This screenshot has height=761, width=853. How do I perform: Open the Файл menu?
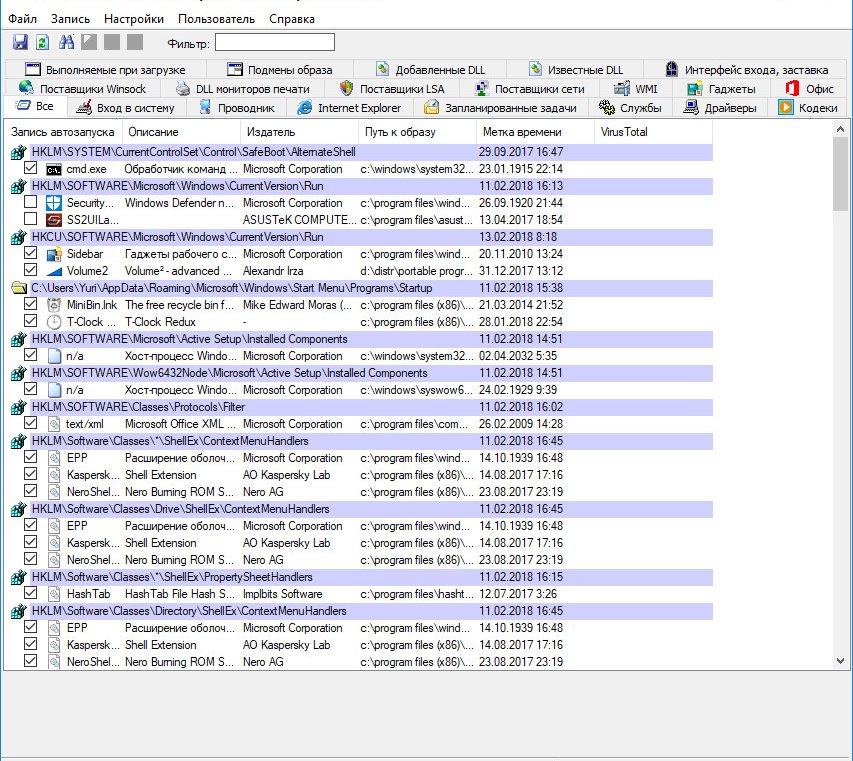point(22,19)
